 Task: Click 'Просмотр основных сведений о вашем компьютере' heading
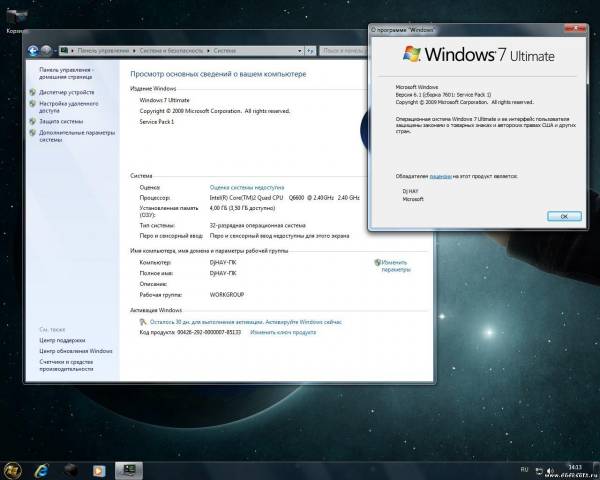(218, 74)
